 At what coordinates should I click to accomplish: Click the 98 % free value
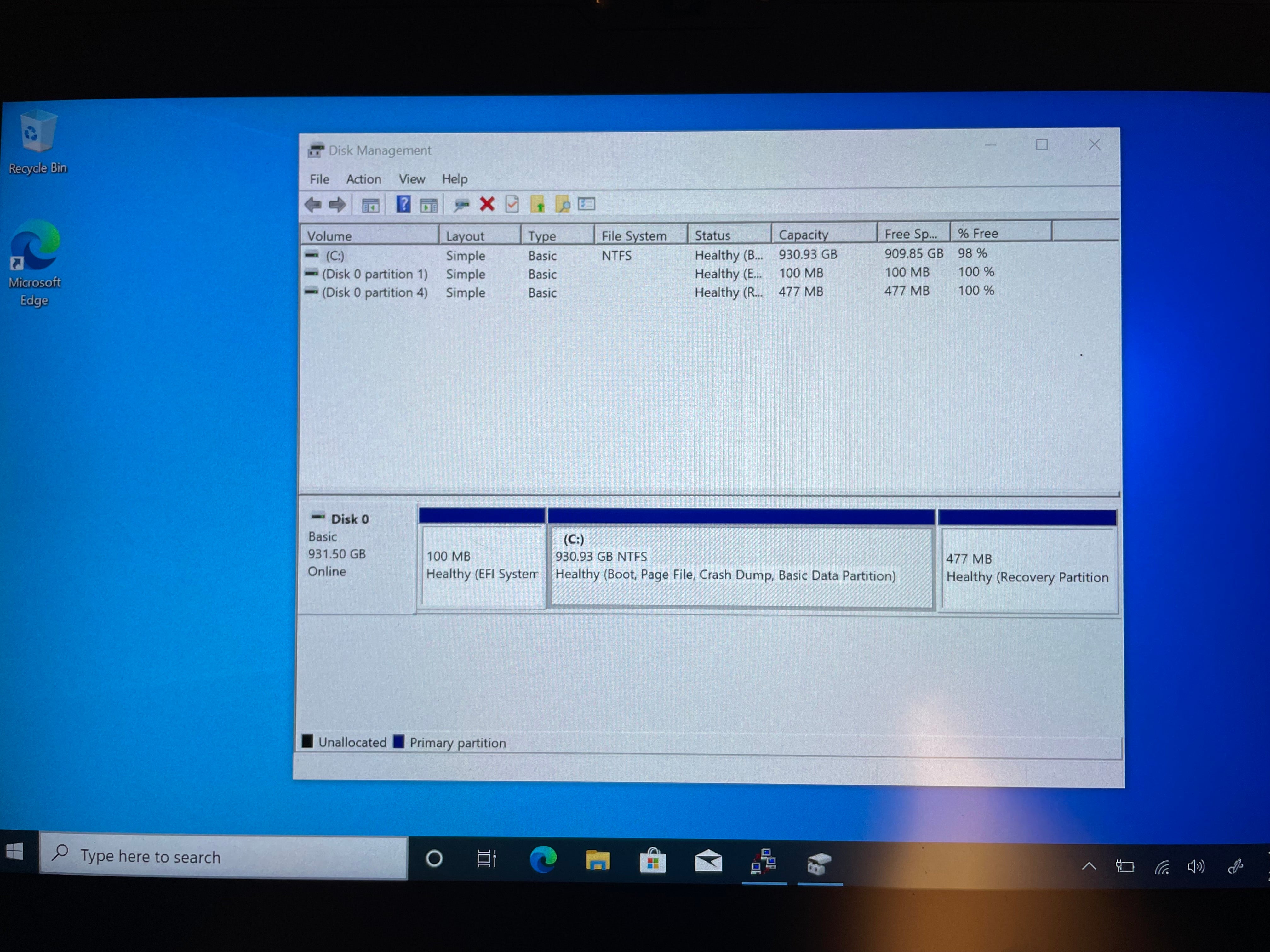[x=972, y=252]
